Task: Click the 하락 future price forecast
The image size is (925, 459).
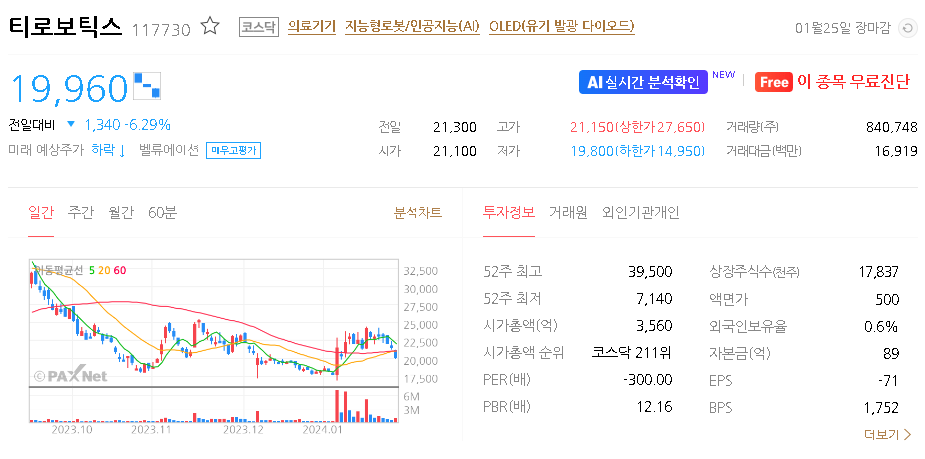Action: [109, 150]
